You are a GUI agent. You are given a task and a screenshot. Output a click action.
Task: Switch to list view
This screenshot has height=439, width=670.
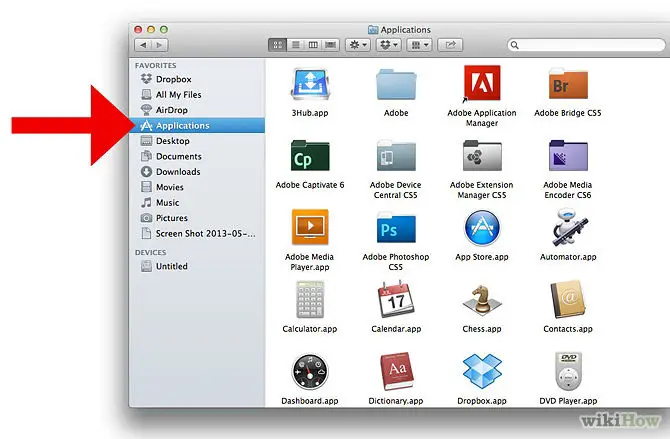click(295, 44)
